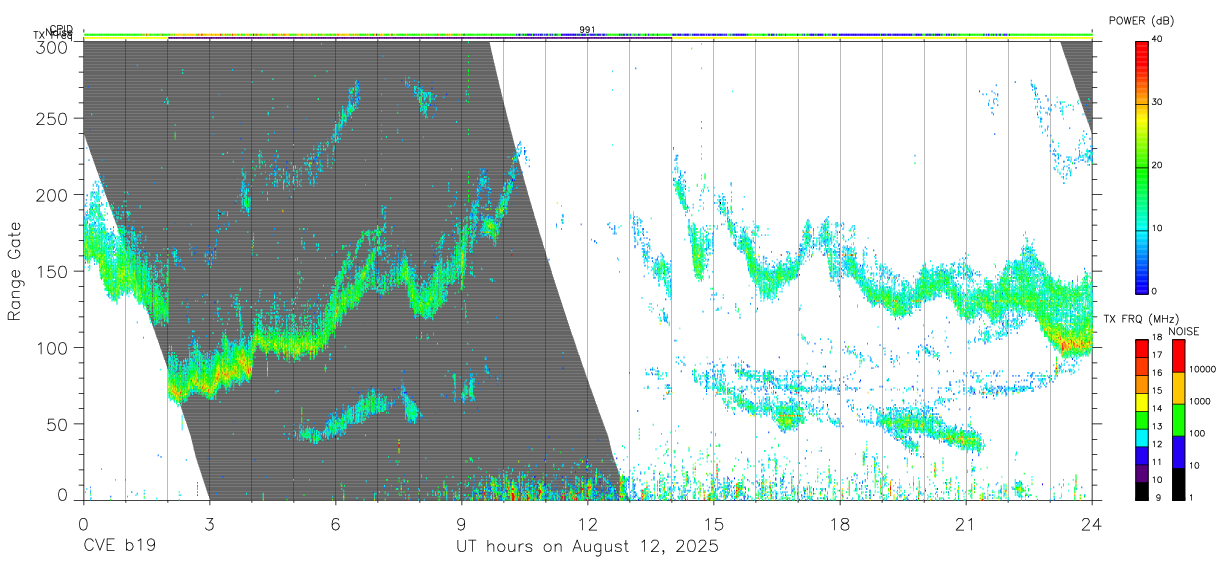Click the 150 range gate tick label
Viewport: 1228px width, 567px height.
tap(50, 272)
